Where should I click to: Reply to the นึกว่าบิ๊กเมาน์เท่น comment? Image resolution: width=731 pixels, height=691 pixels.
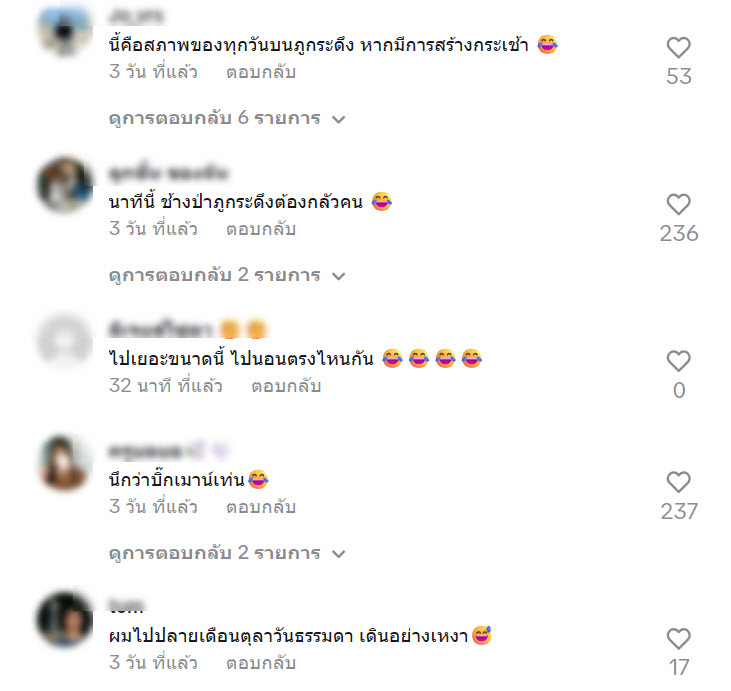click(x=261, y=507)
